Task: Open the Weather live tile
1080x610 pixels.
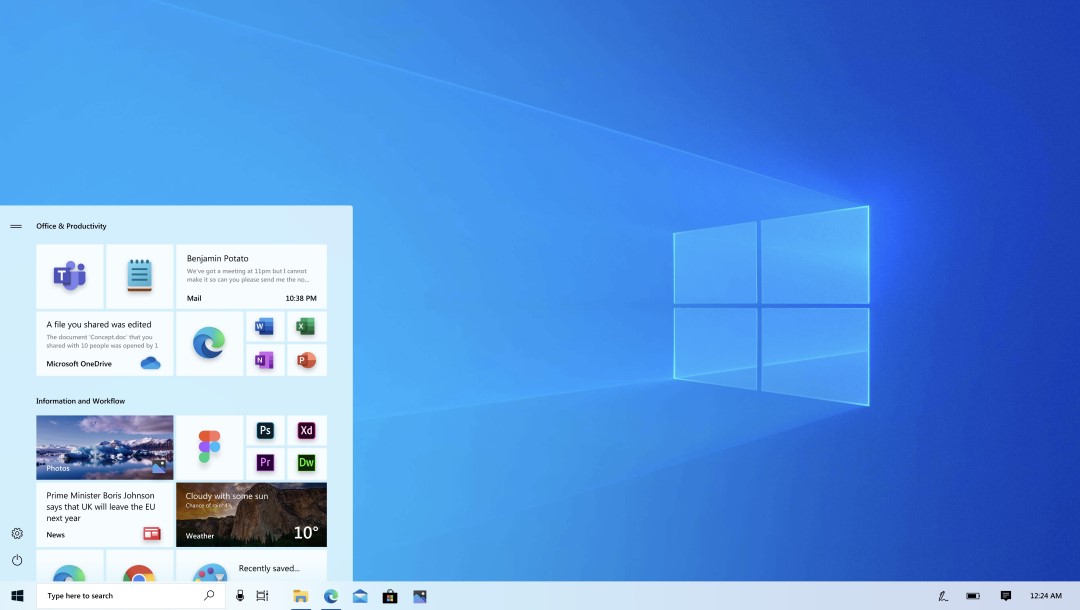Action: [x=251, y=514]
